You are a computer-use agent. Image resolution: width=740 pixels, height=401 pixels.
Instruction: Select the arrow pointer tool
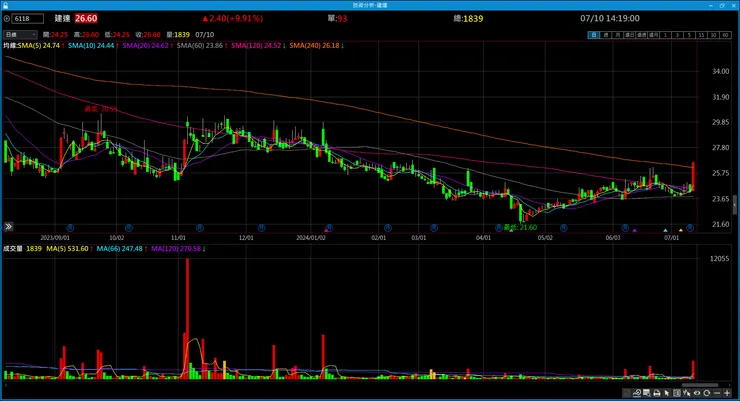[667, 393]
